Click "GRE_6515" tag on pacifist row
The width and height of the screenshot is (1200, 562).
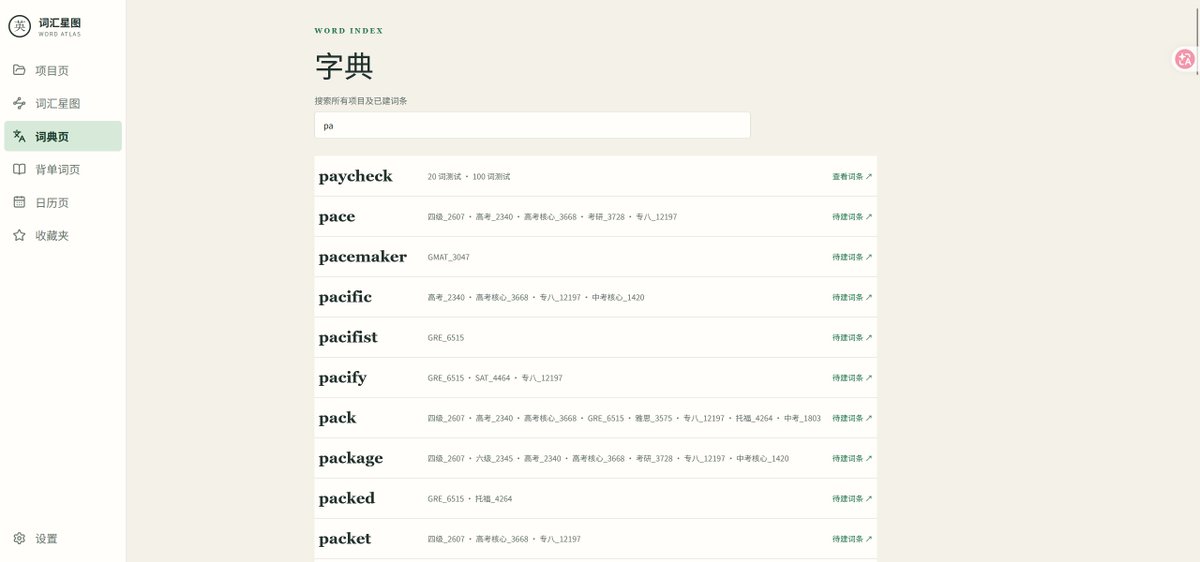click(x=446, y=337)
